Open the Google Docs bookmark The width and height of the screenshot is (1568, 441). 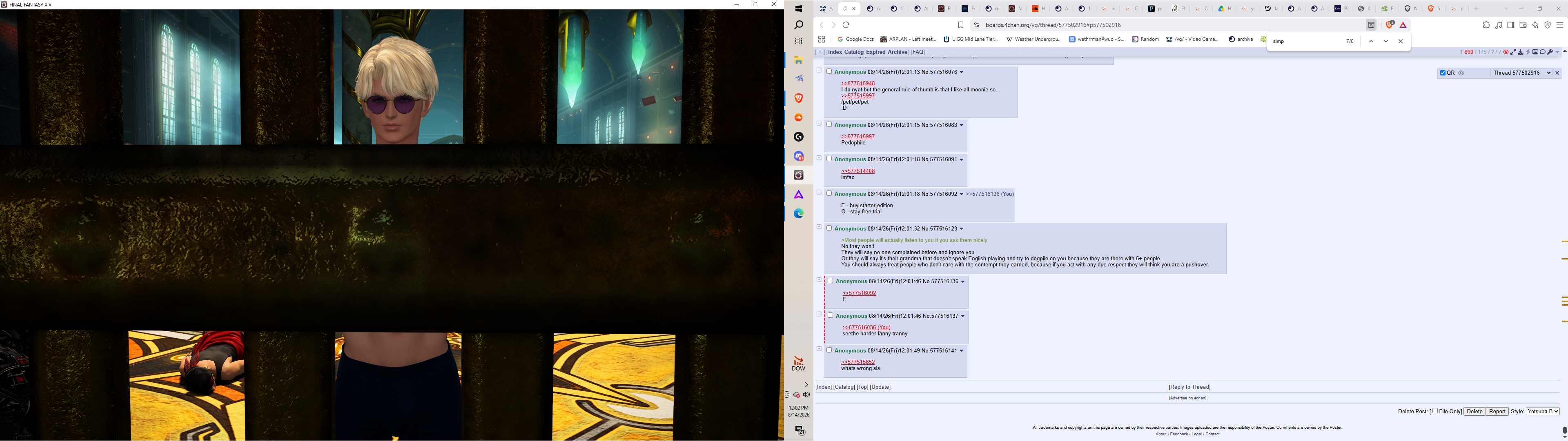856,40
